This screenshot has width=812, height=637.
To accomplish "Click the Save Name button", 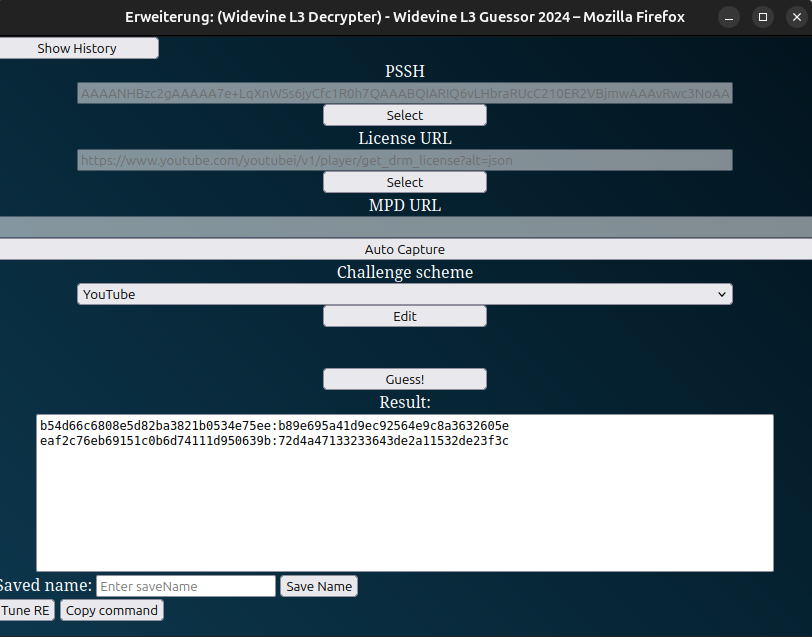I will tap(319, 586).
